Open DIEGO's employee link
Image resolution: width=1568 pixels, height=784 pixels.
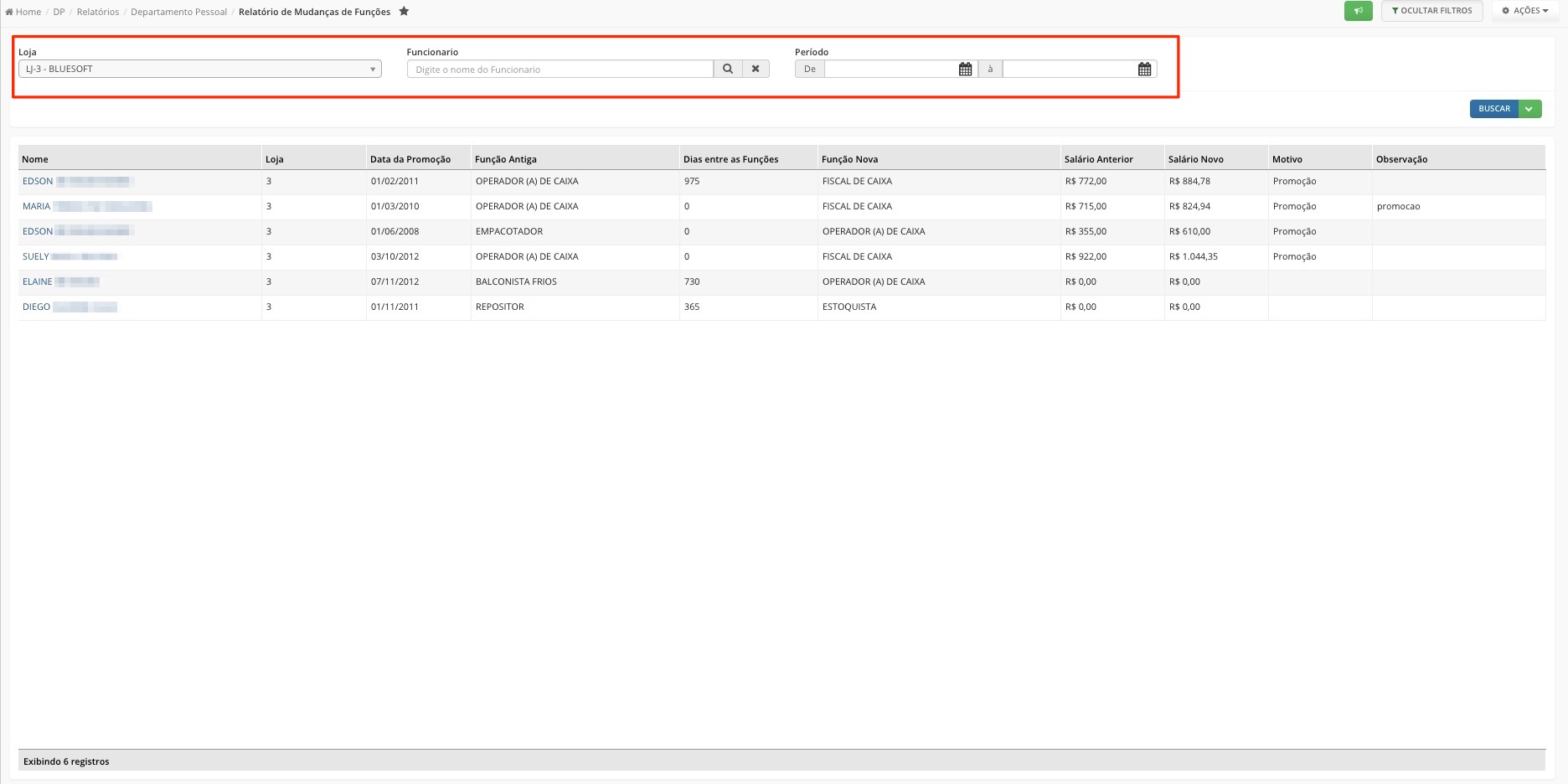click(70, 307)
